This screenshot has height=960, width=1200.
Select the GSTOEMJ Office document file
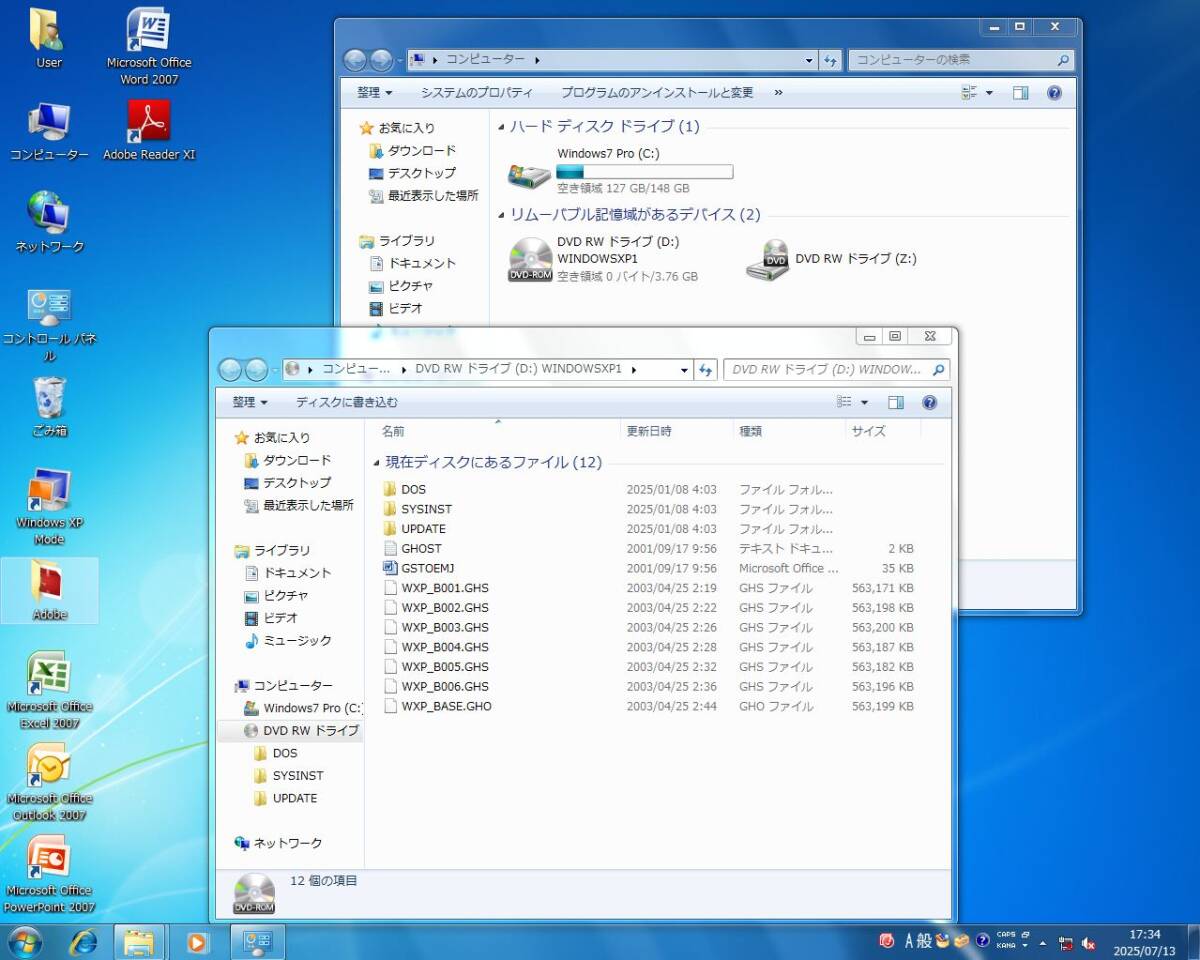pyautogui.click(x=648, y=568)
